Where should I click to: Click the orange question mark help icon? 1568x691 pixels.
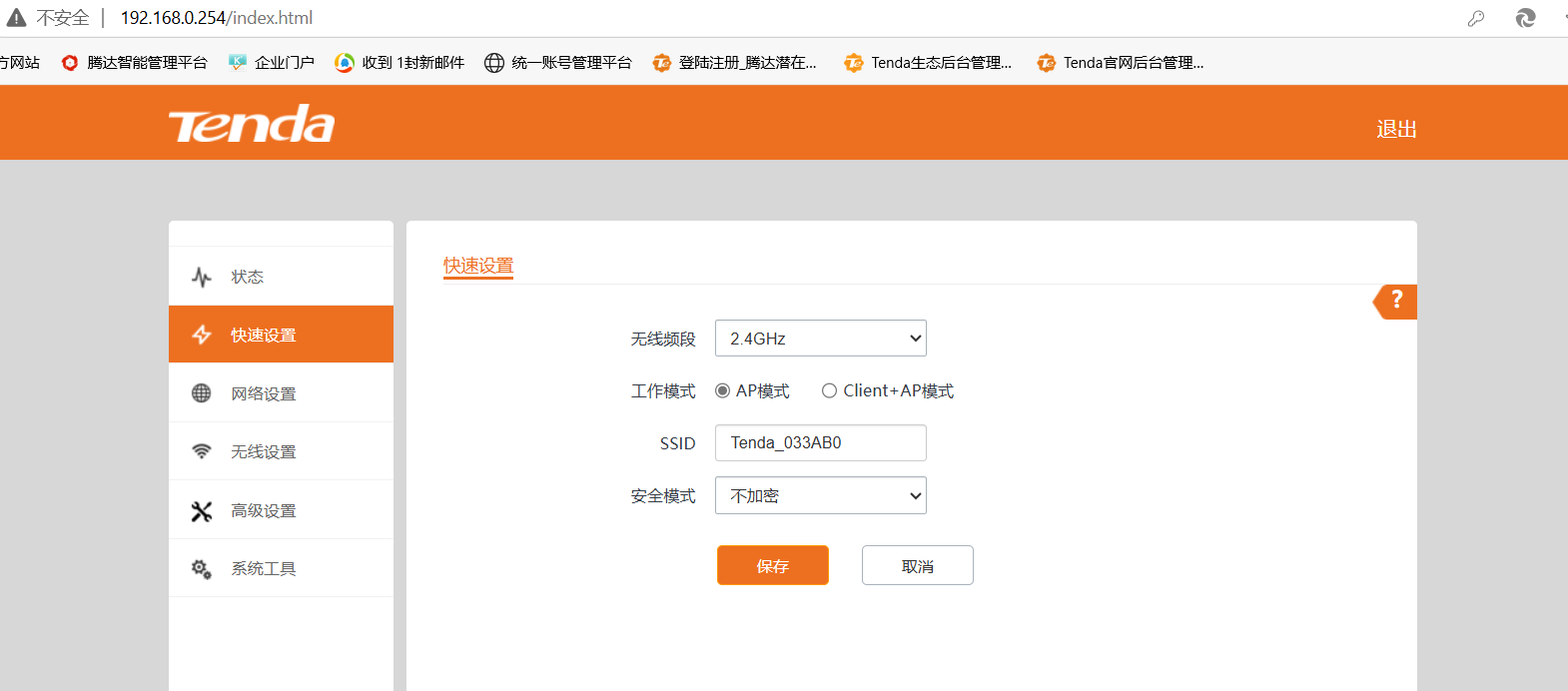[1396, 301]
